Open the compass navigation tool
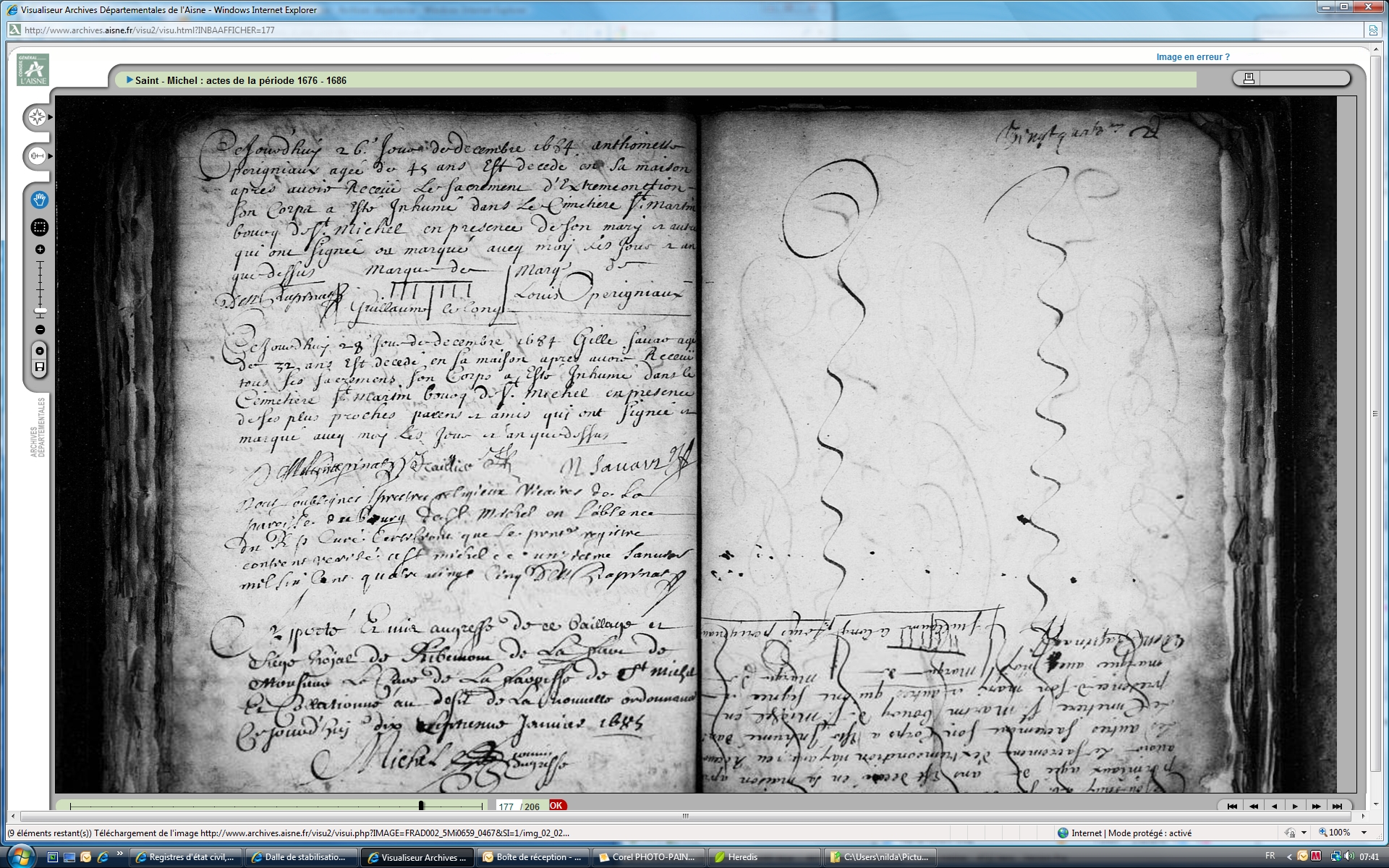1389x868 pixels. click(37, 117)
